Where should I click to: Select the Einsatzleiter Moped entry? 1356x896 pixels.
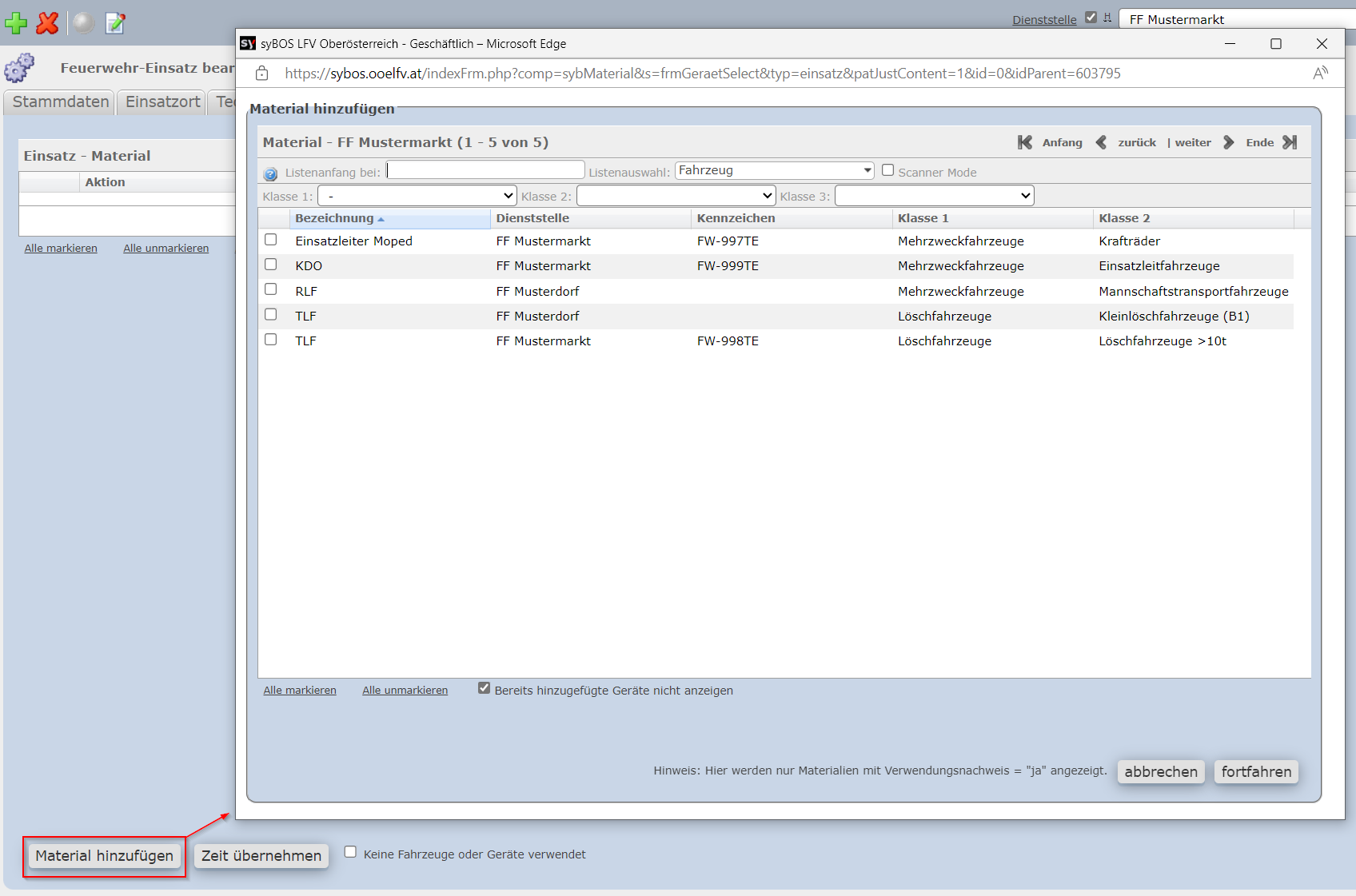(353, 241)
